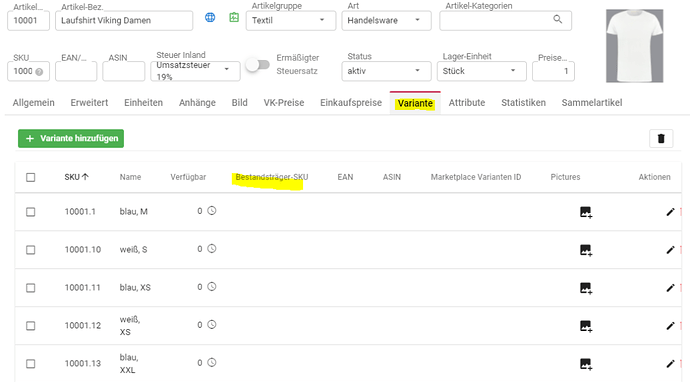The width and height of the screenshot is (690, 382).
Task: Click the variant name blau, M
Action: (133, 212)
